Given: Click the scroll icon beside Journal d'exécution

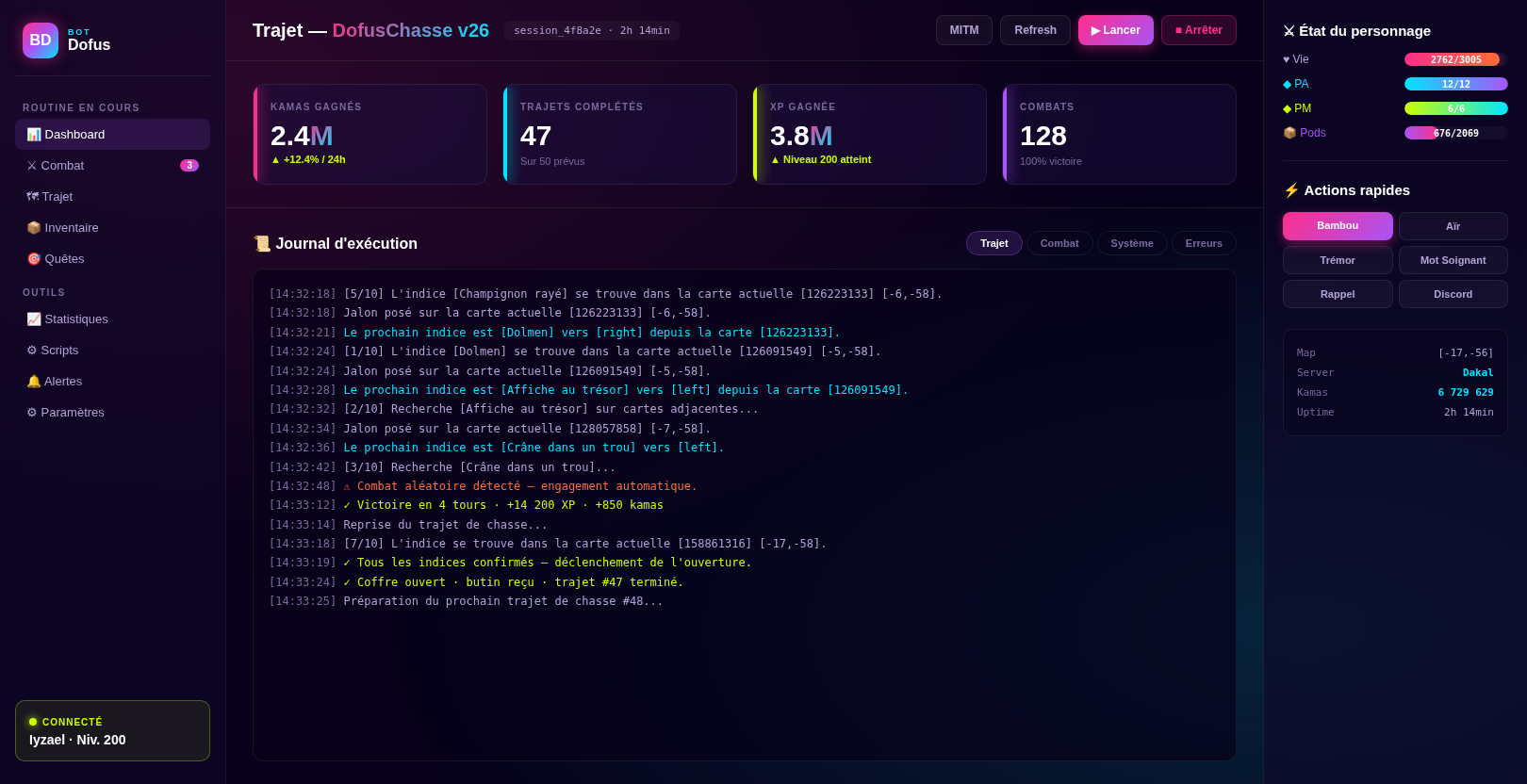Looking at the screenshot, I should 262,243.
